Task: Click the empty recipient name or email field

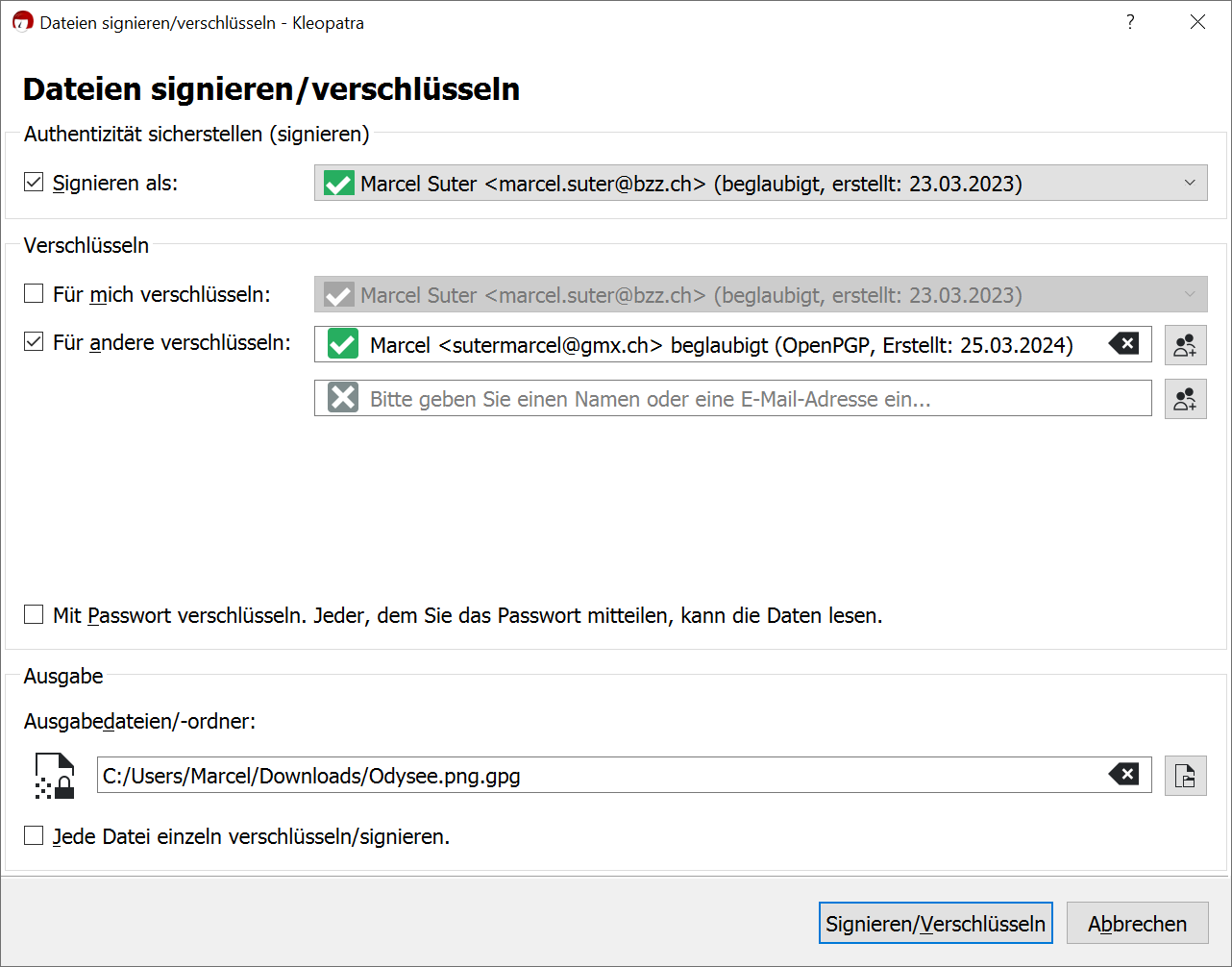Action: (x=750, y=399)
